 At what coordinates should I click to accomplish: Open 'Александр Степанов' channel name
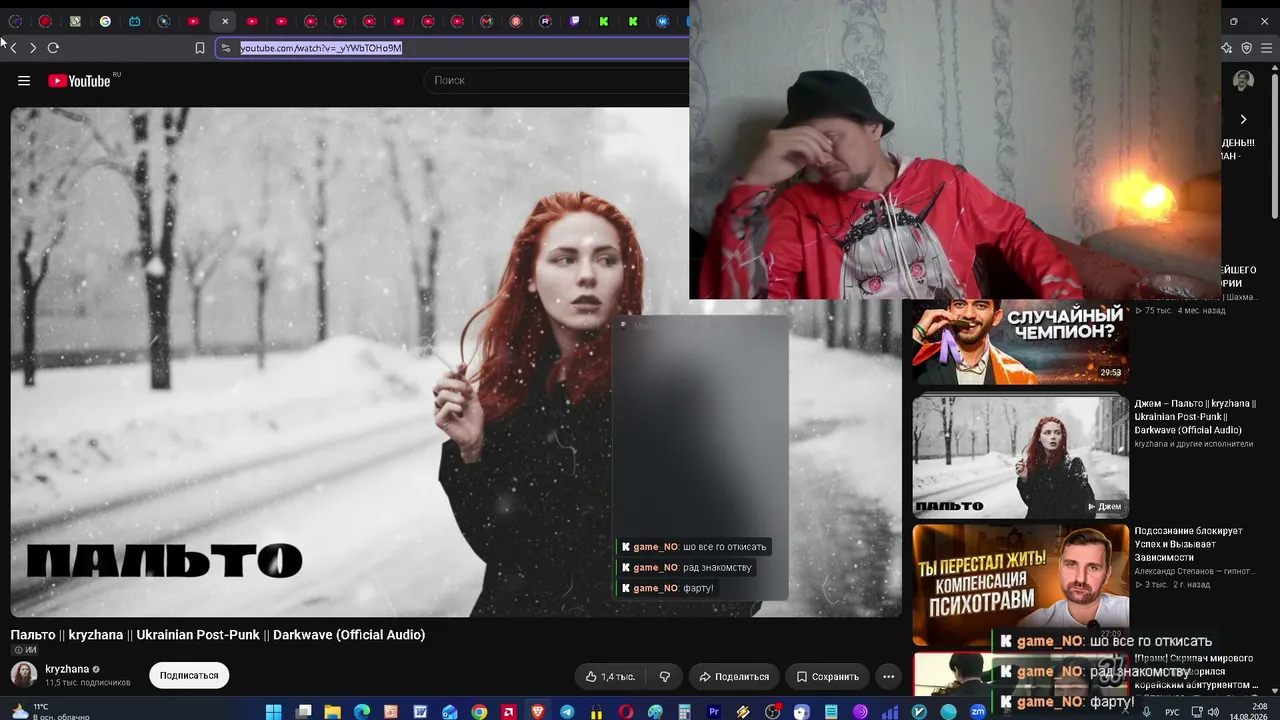pos(1194,571)
